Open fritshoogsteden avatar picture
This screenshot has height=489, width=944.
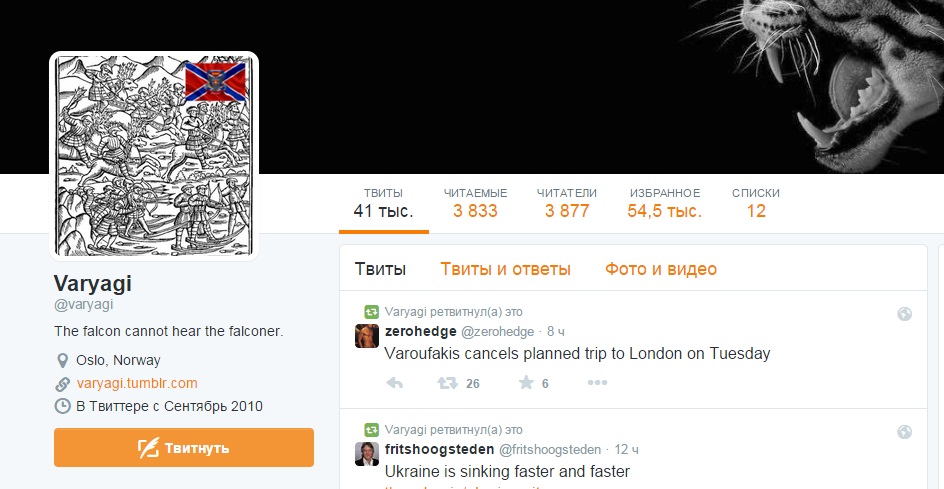tap(367, 454)
